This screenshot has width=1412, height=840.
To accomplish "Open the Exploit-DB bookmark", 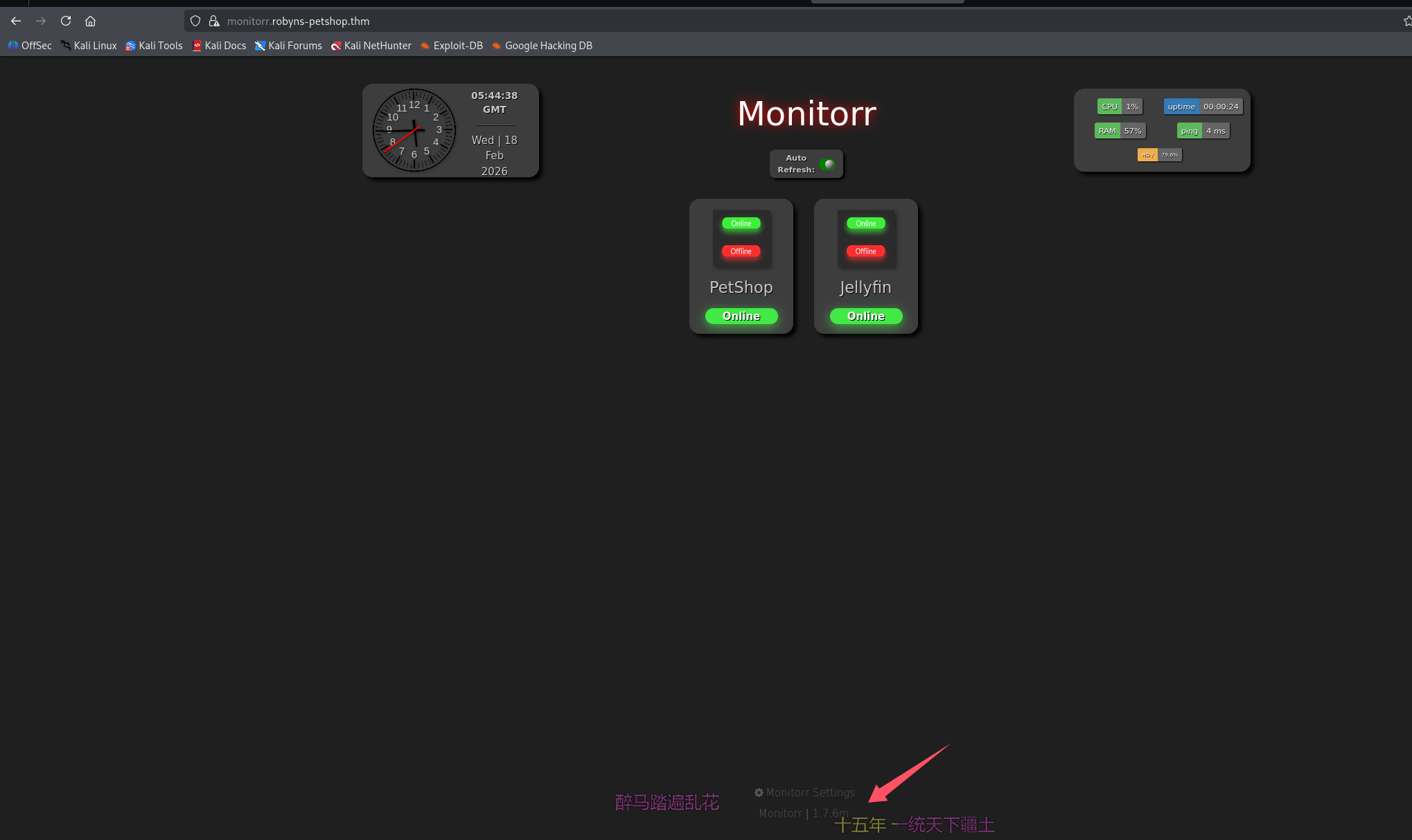I will click(452, 46).
